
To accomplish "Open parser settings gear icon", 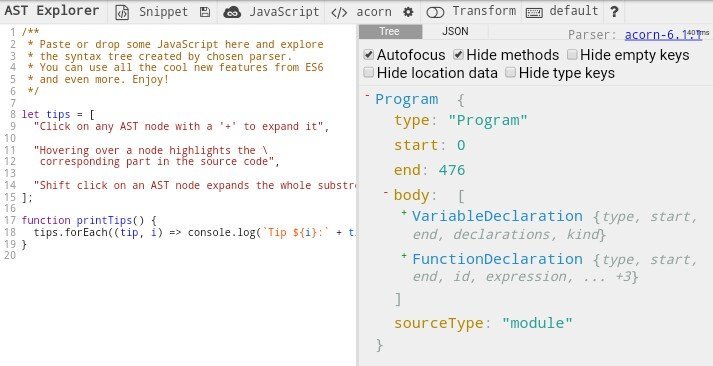I will click(x=408, y=12).
